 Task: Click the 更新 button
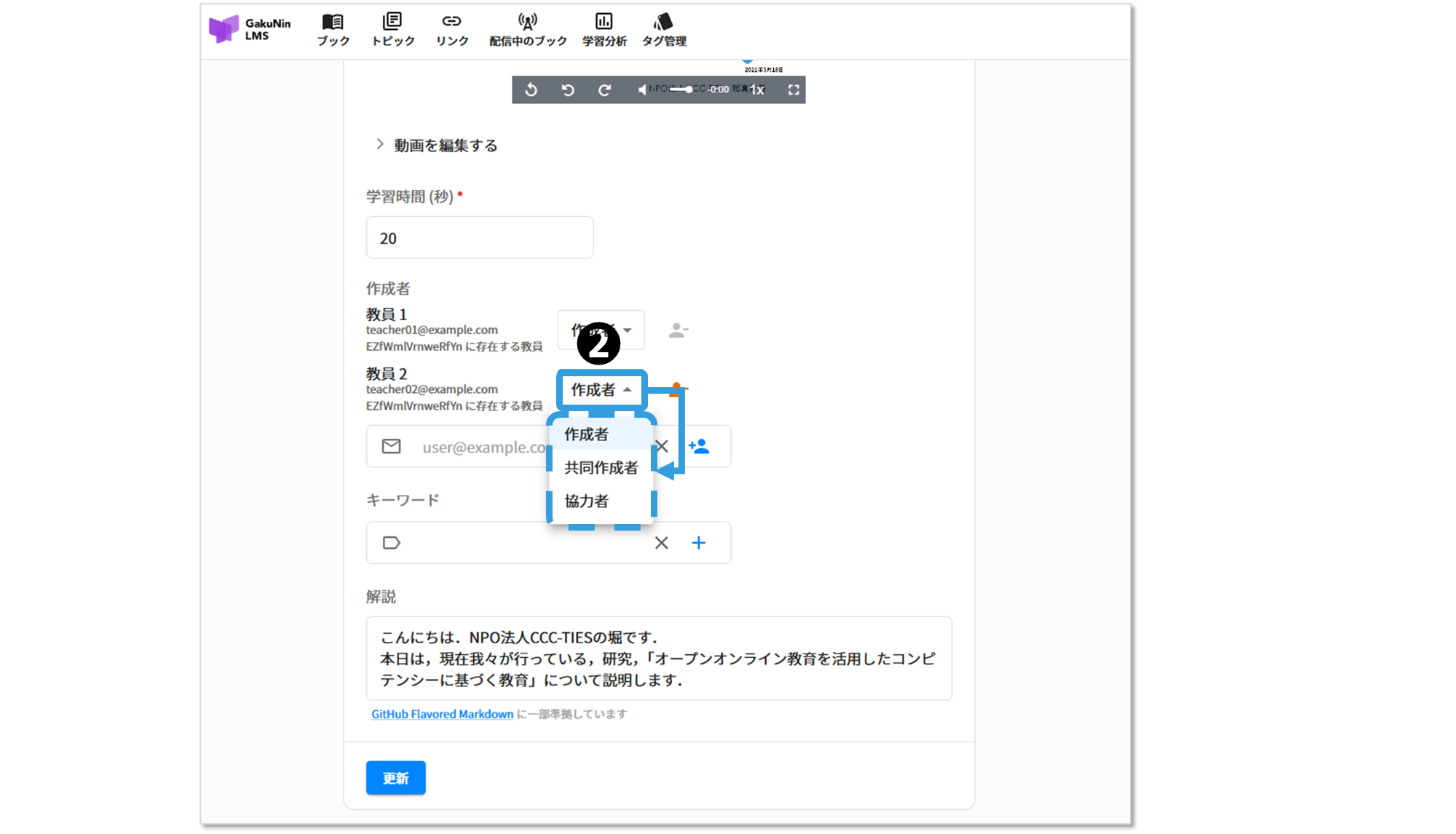[395, 778]
